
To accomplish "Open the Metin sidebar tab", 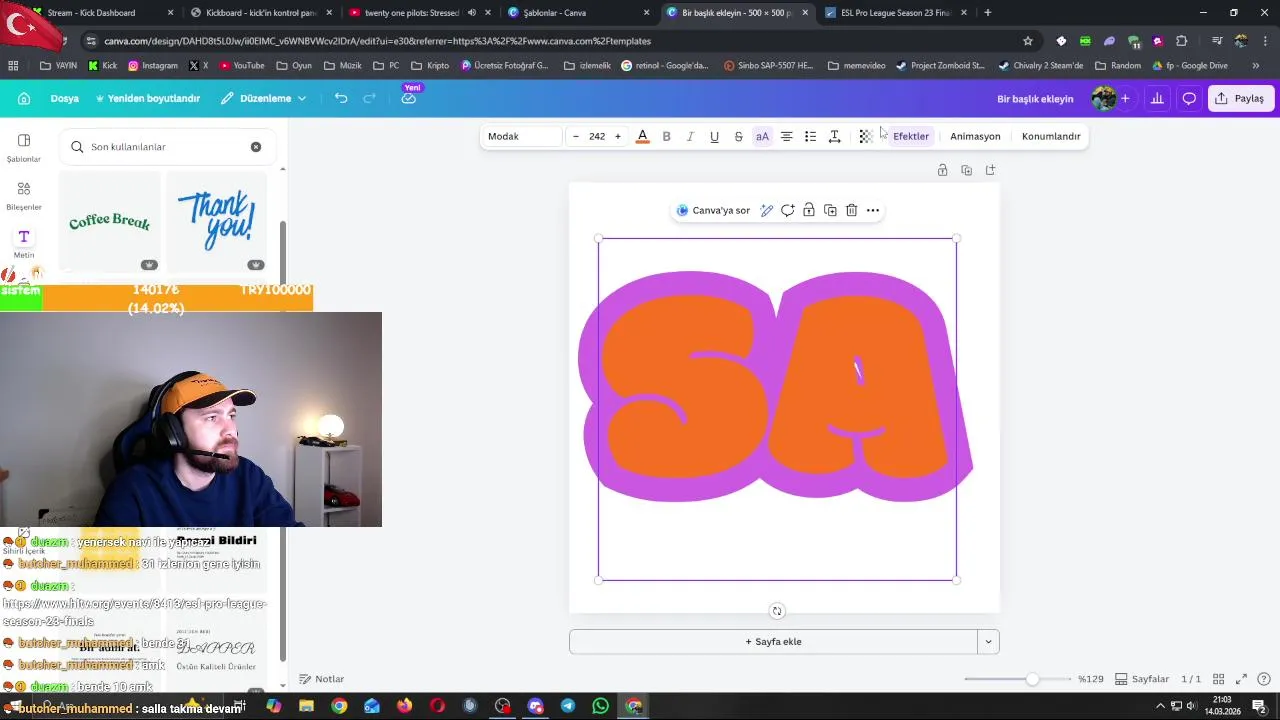I will (x=24, y=243).
